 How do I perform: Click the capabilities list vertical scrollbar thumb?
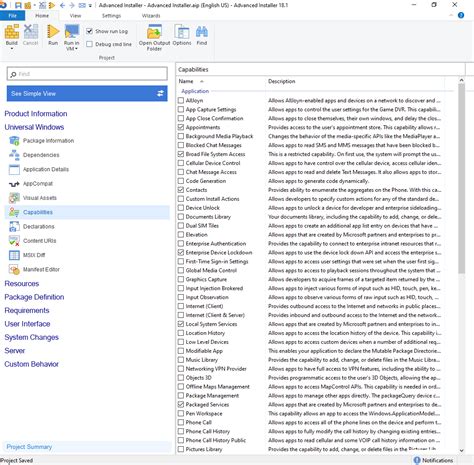pyautogui.click(x=461, y=178)
